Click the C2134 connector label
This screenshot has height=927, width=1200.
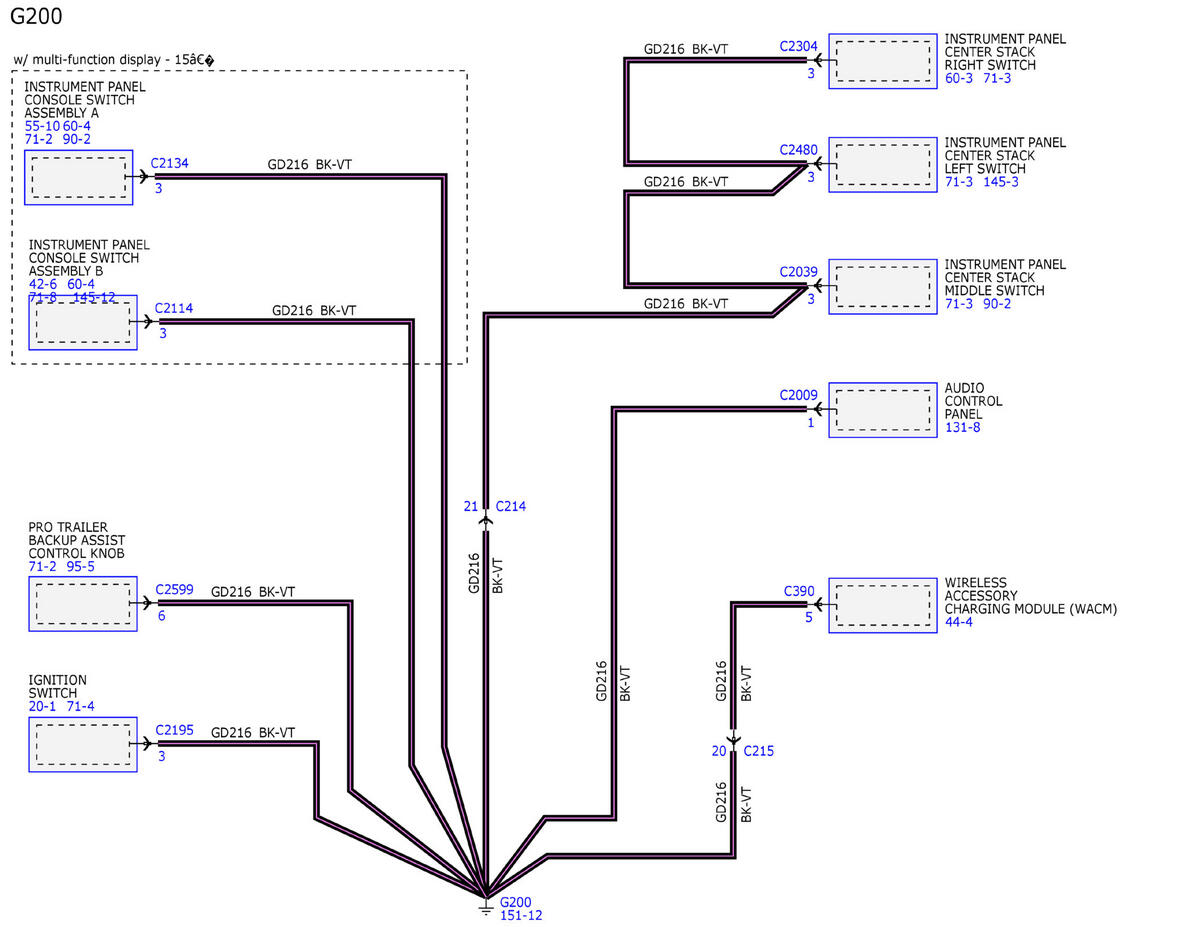(x=169, y=162)
